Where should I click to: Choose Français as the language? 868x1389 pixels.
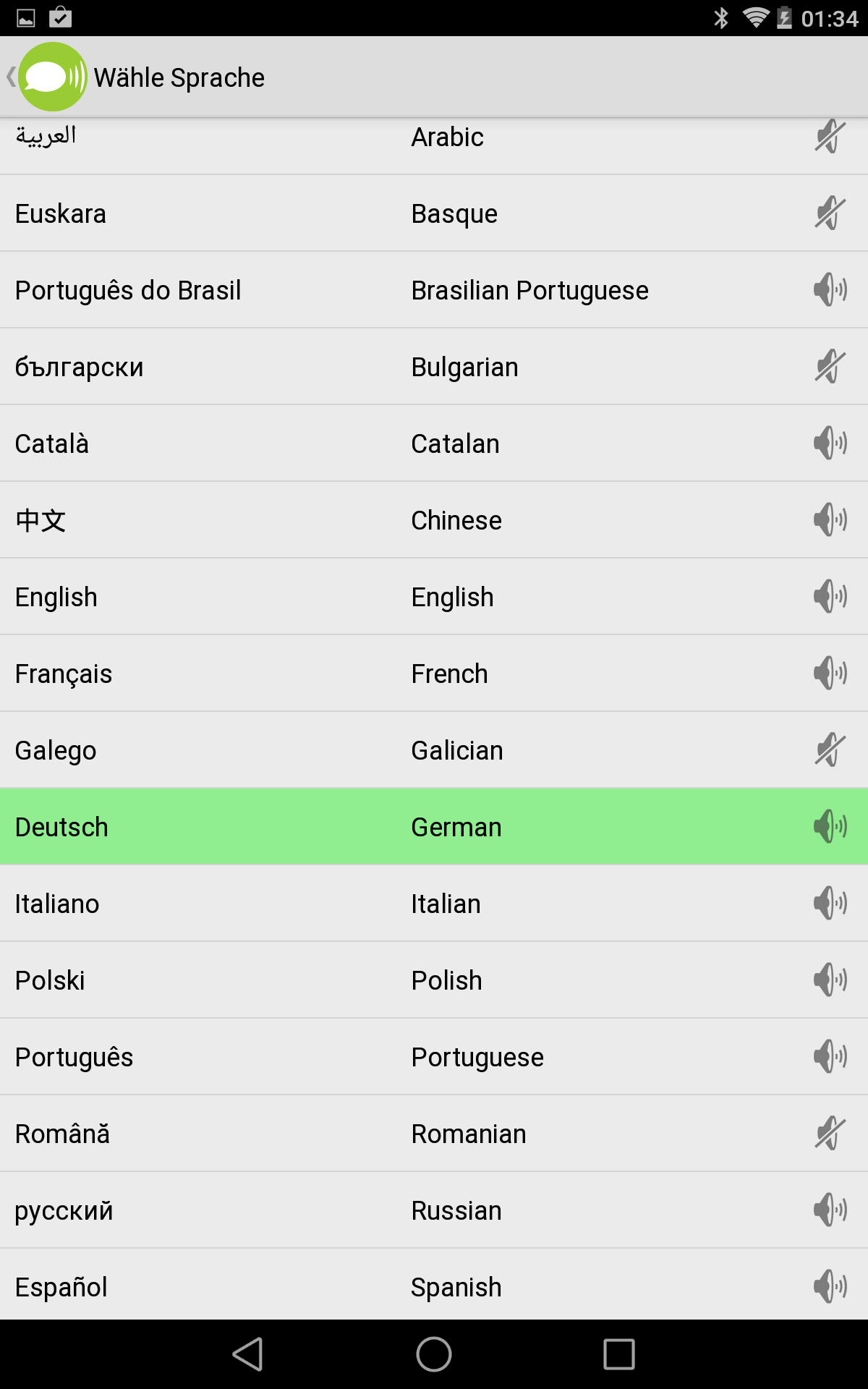(434, 674)
